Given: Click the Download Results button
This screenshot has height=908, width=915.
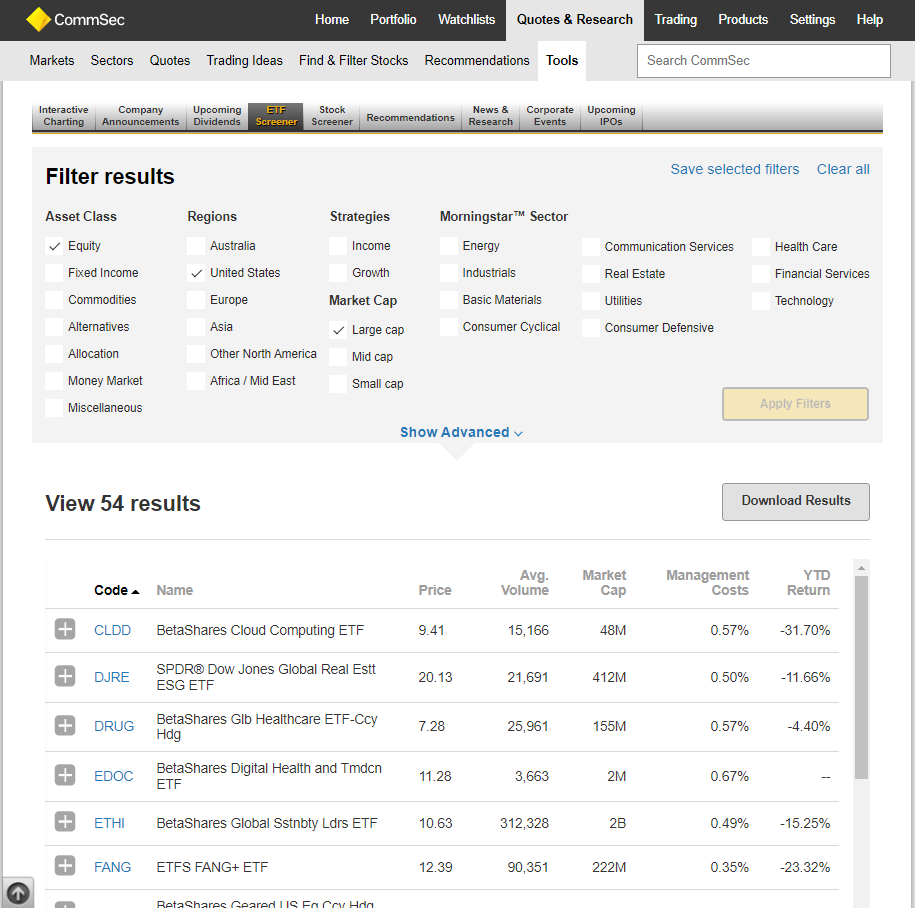Looking at the screenshot, I should 795,501.
